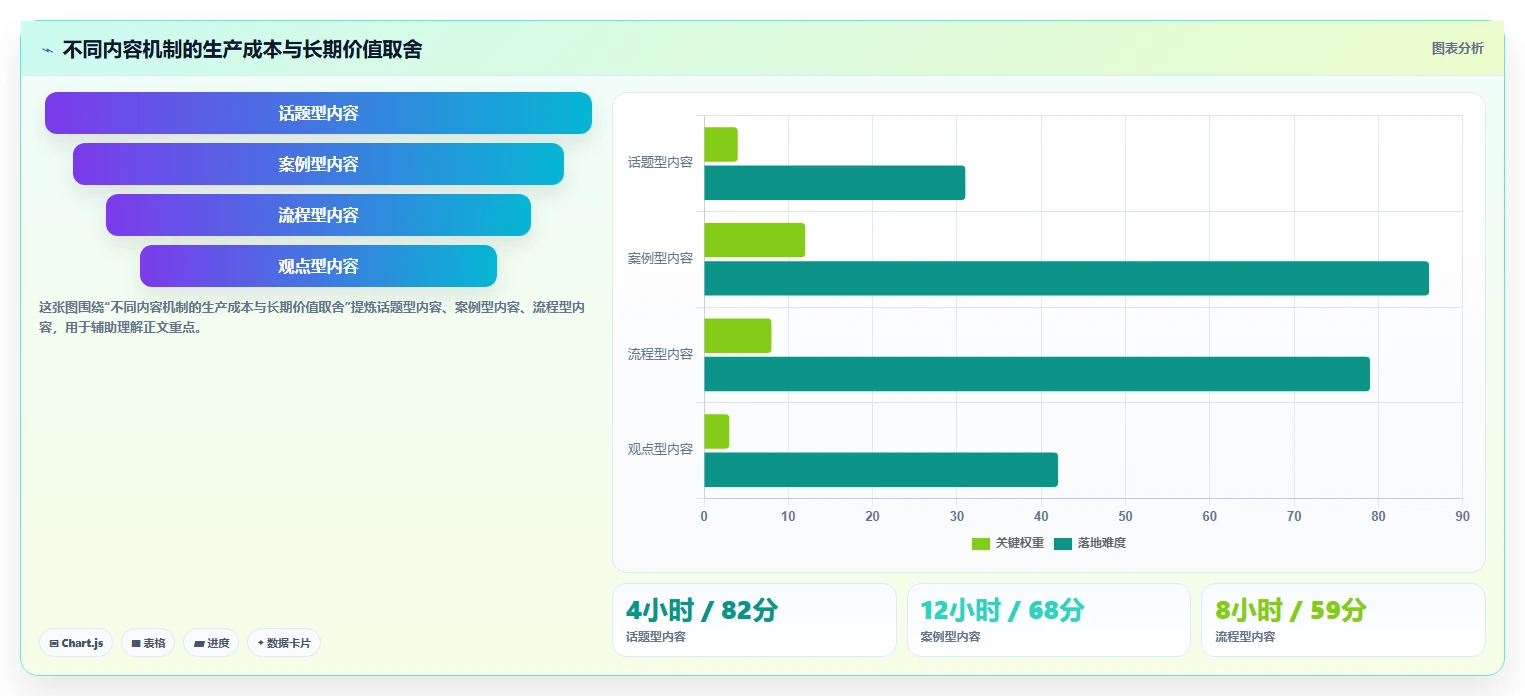Click 话题型内容 落地难度 teal bar

point(835,183)
